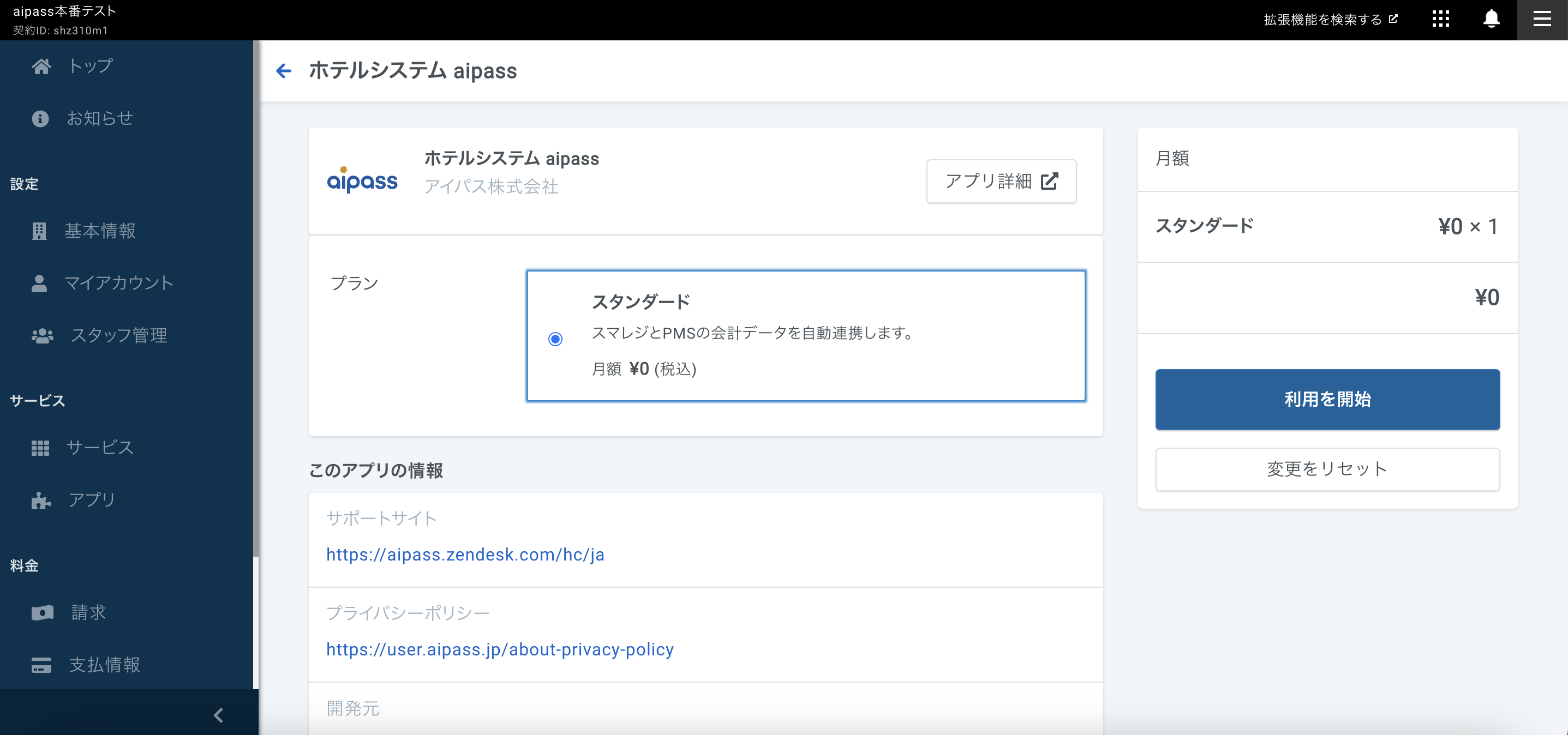Open スタッフ管理 page
The width and height of the screenshot is (1568, 735).
119,335
